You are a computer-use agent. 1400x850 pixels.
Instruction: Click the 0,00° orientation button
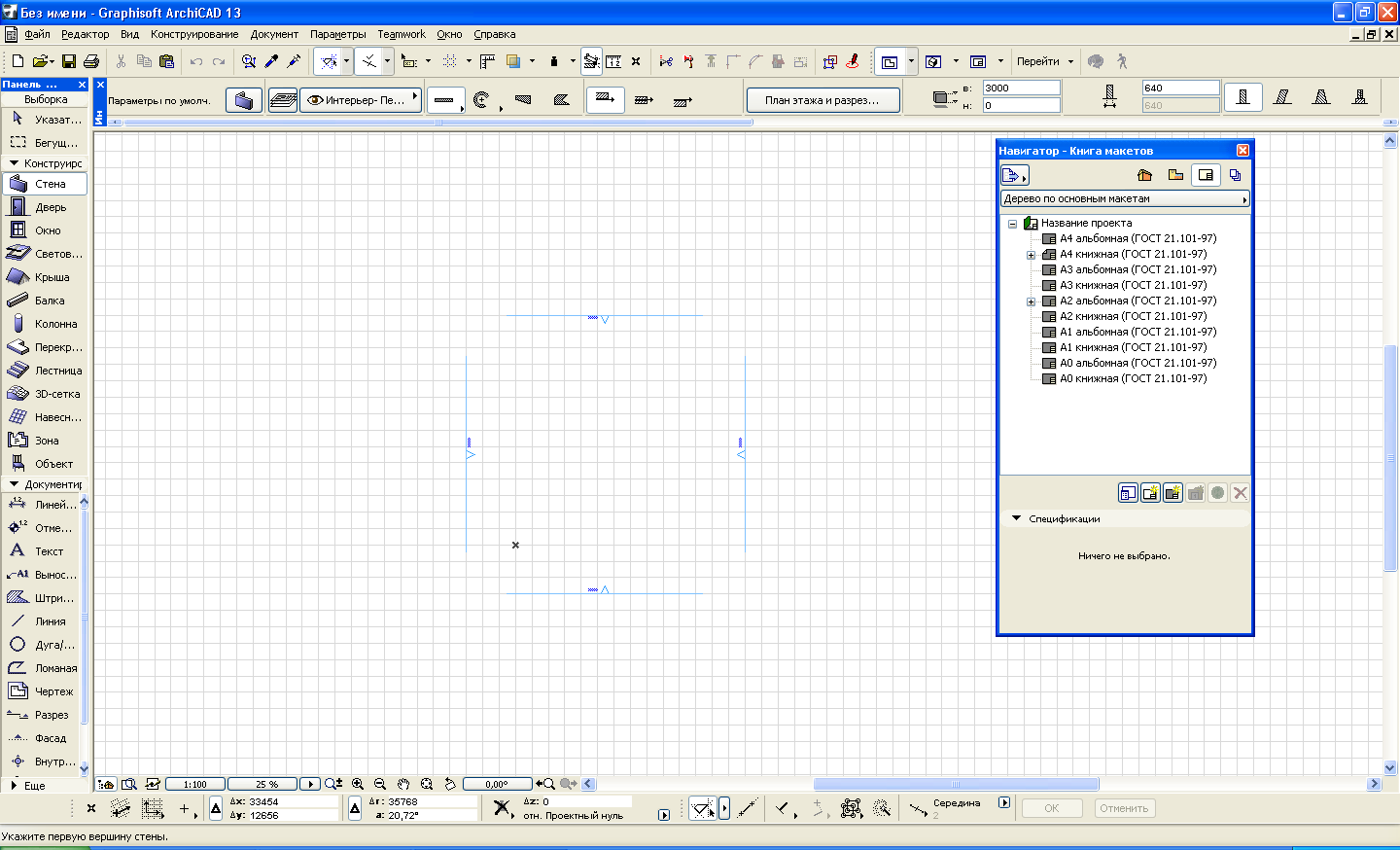coord(497,784)
